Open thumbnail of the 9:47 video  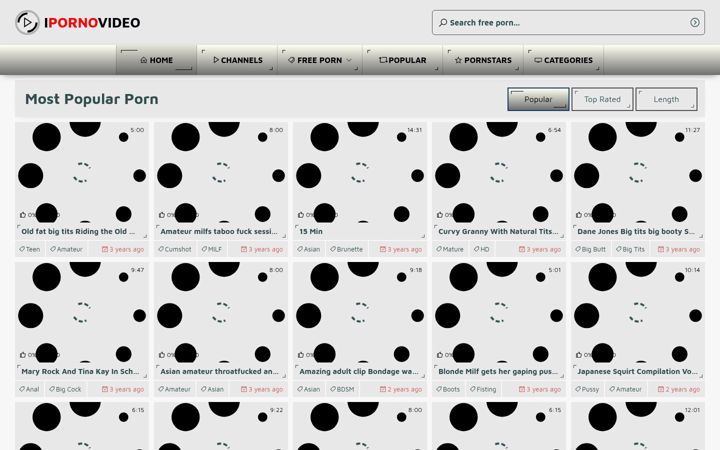(82, 312)
